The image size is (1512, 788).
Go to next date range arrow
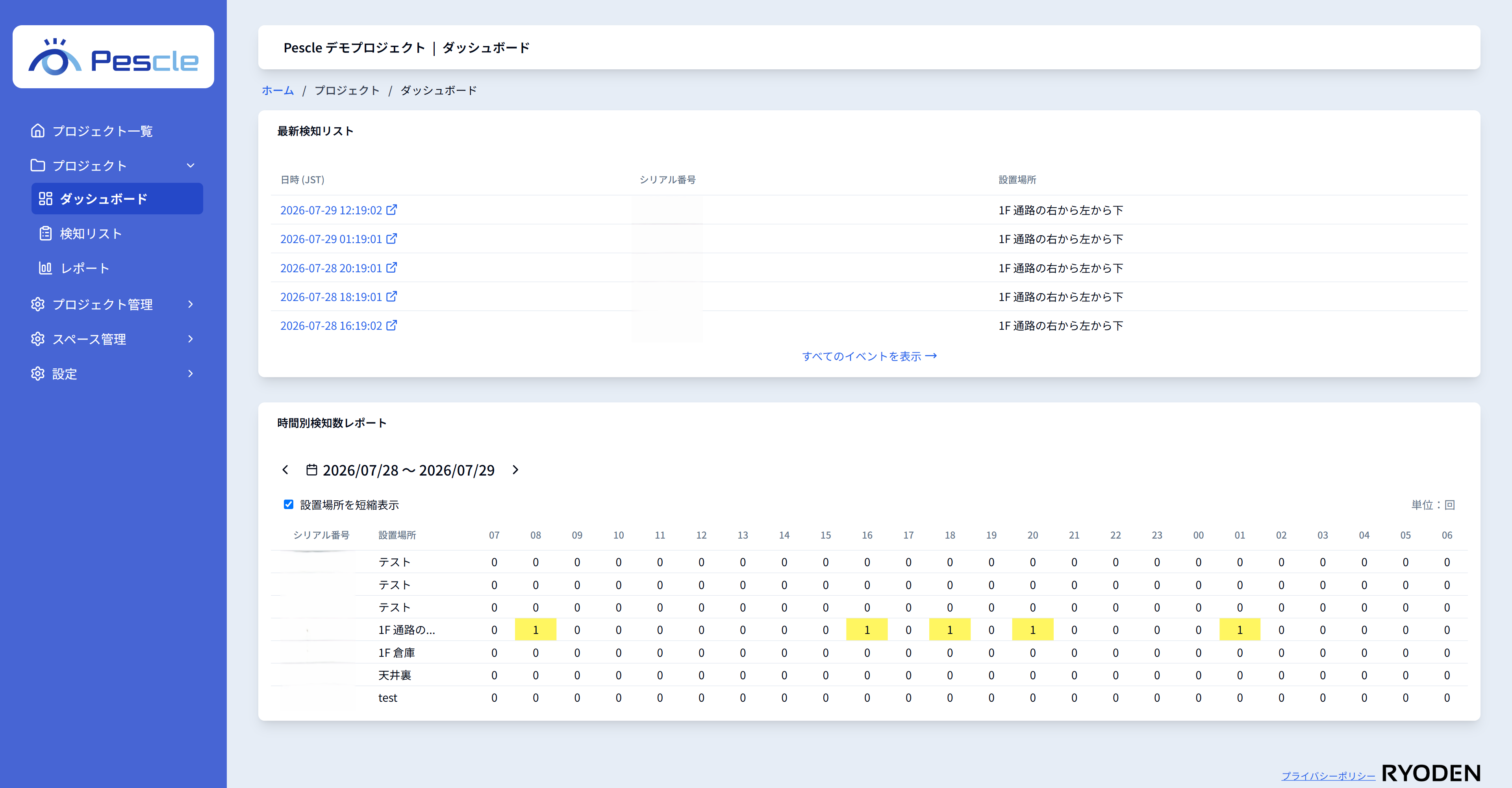(515, 470)
